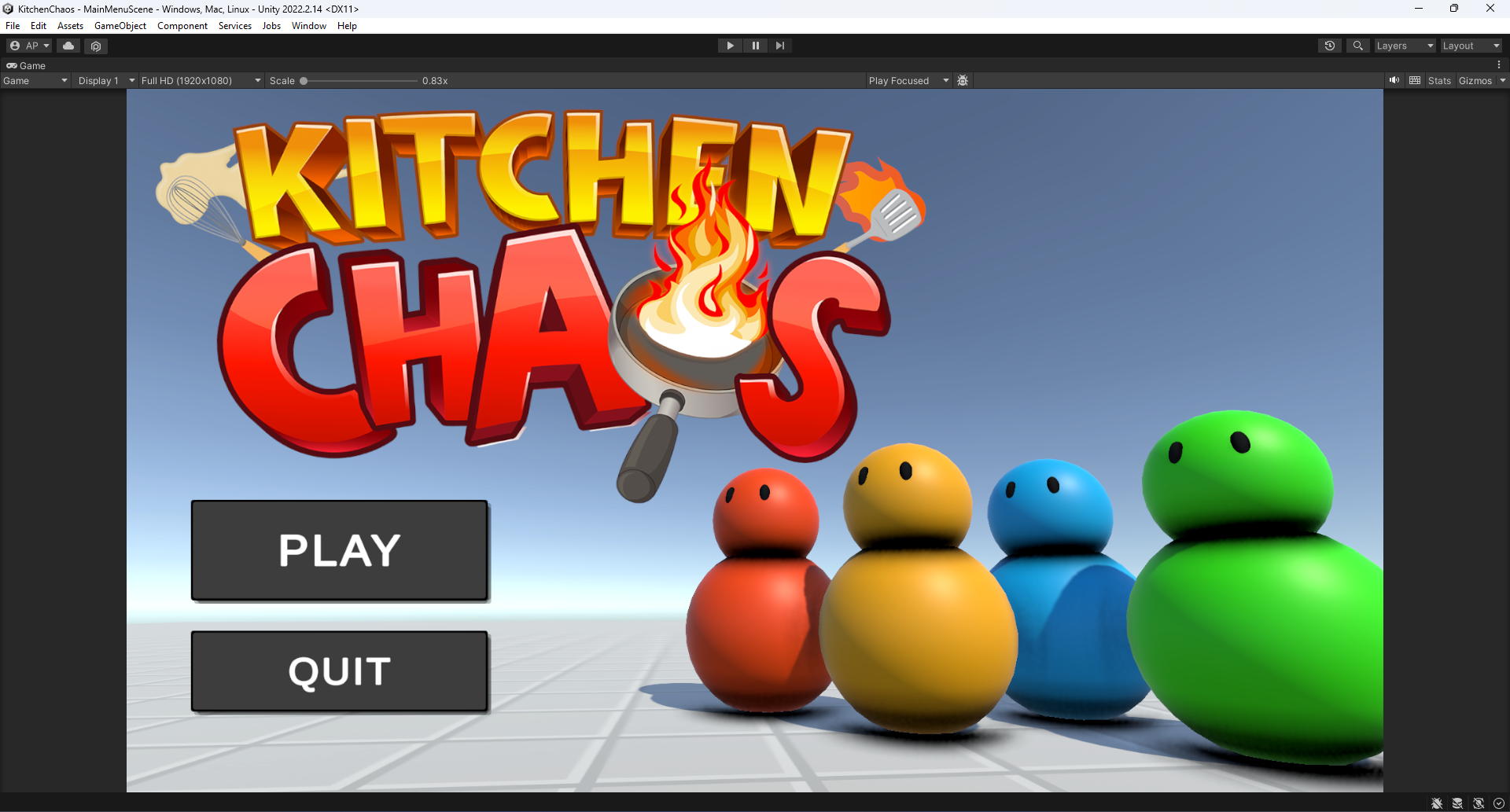1510x812 pixels.
Task: Click the debug mode bug icon in status bar
Action: point(1437,803)
